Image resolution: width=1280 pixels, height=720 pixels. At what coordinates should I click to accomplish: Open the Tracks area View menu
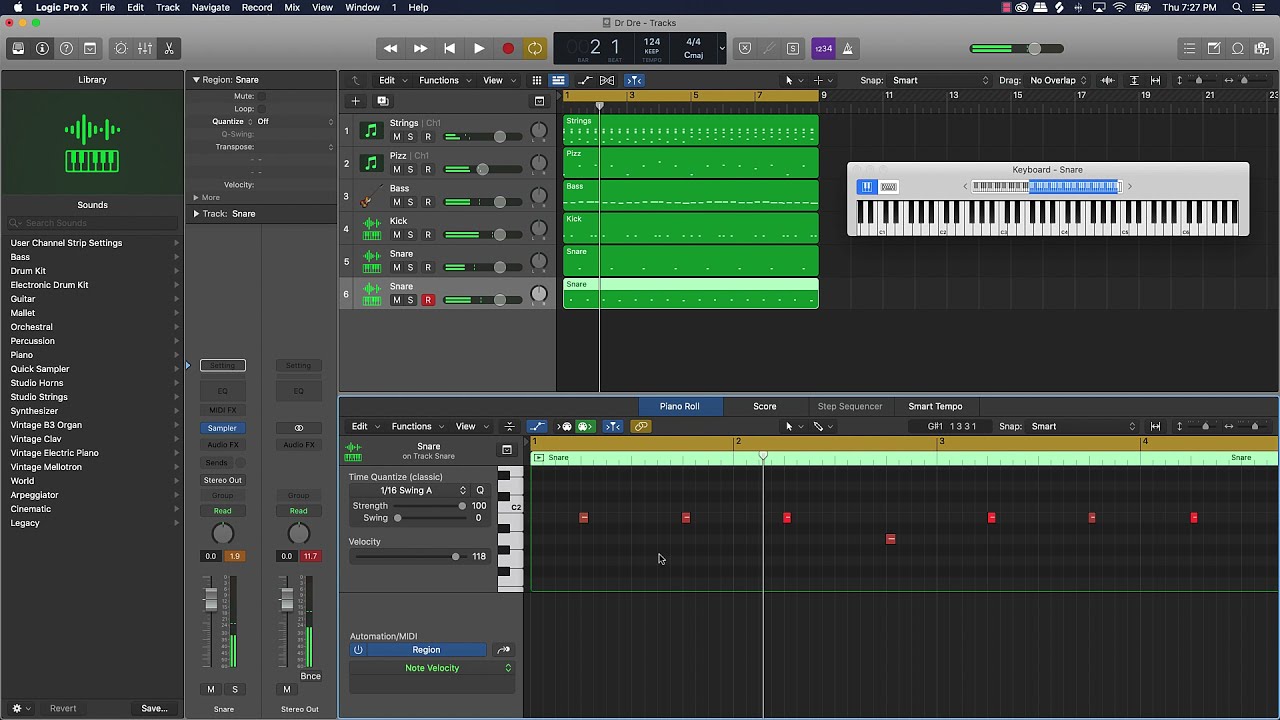[497, 80]
